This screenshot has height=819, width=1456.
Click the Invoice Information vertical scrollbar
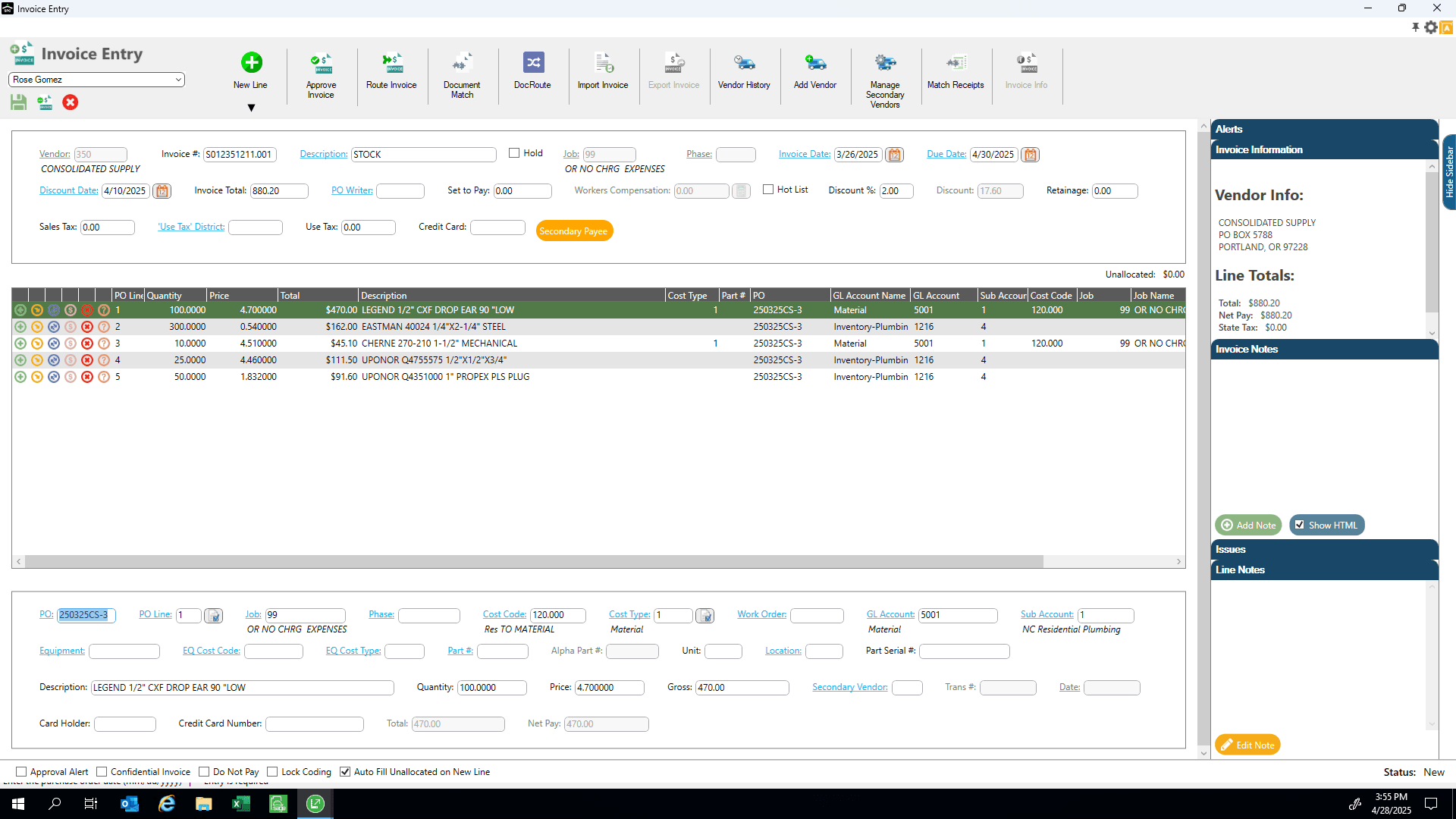pyautogui.click(x=1432, y=243)
